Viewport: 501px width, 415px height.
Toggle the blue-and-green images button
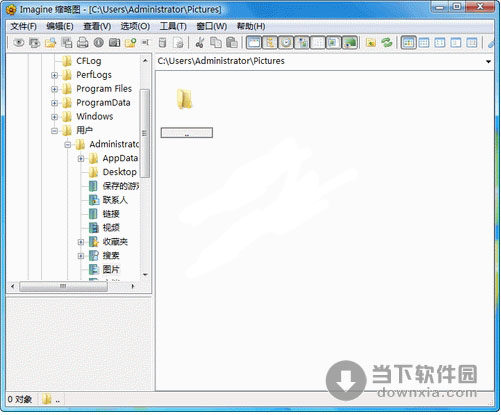pos(302,42)
